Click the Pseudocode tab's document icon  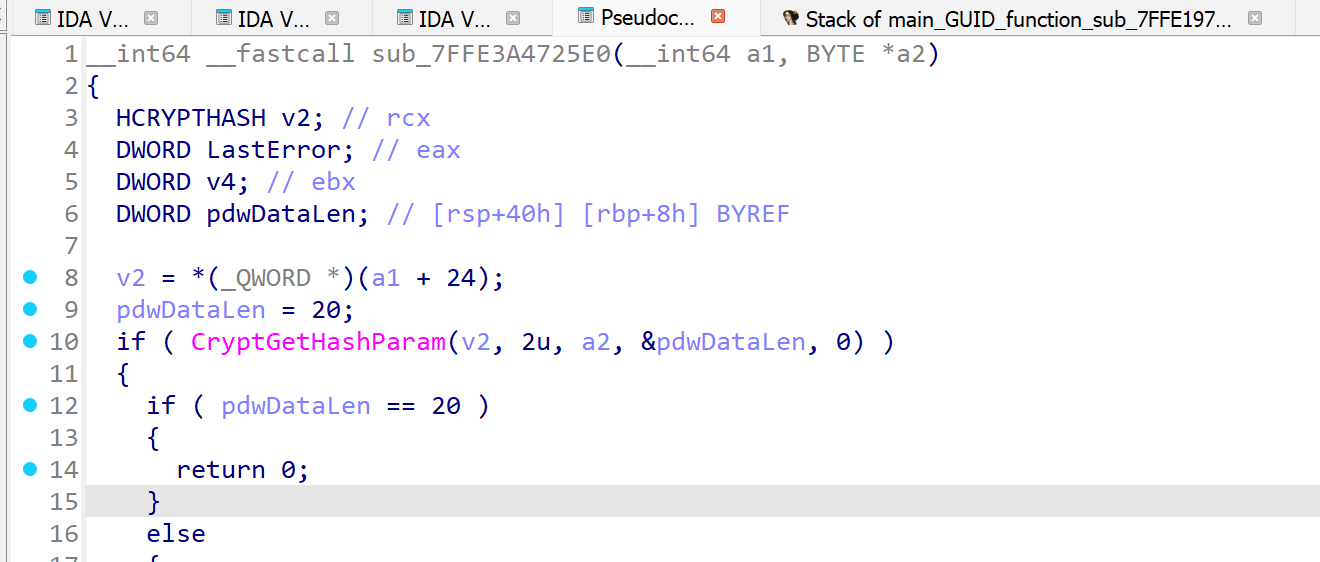586,17
